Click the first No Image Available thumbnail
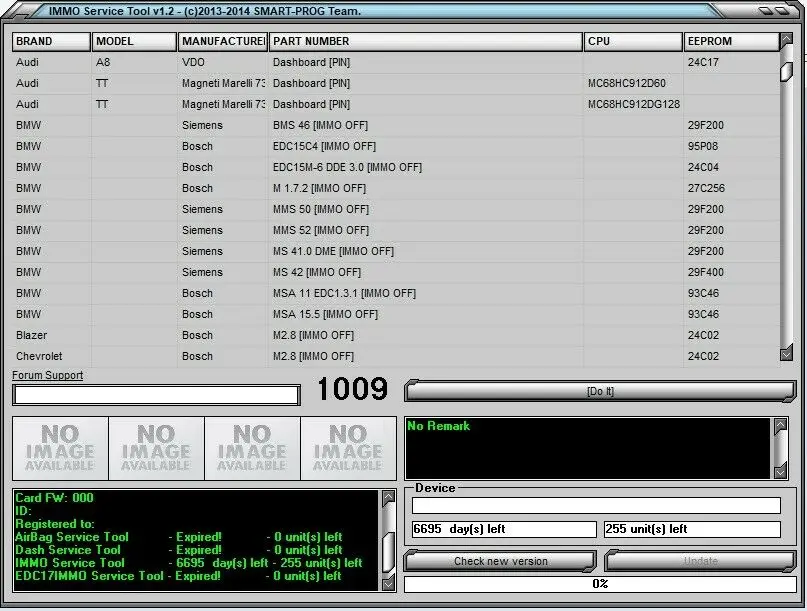The height and width of the screenshot is (611, 807). pos(60,448)
